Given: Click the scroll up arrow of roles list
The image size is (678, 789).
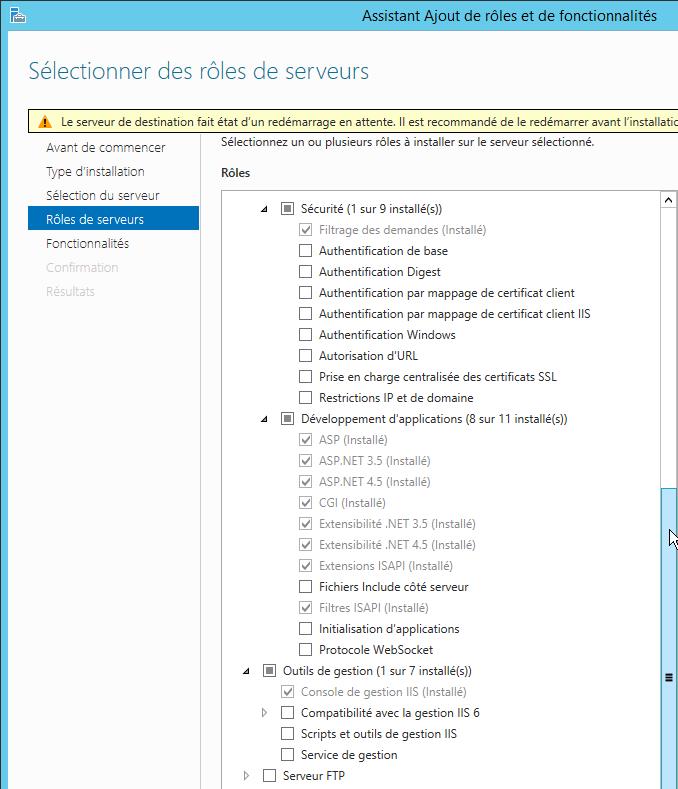Looking at the screenshot, I should coord(668,200).
